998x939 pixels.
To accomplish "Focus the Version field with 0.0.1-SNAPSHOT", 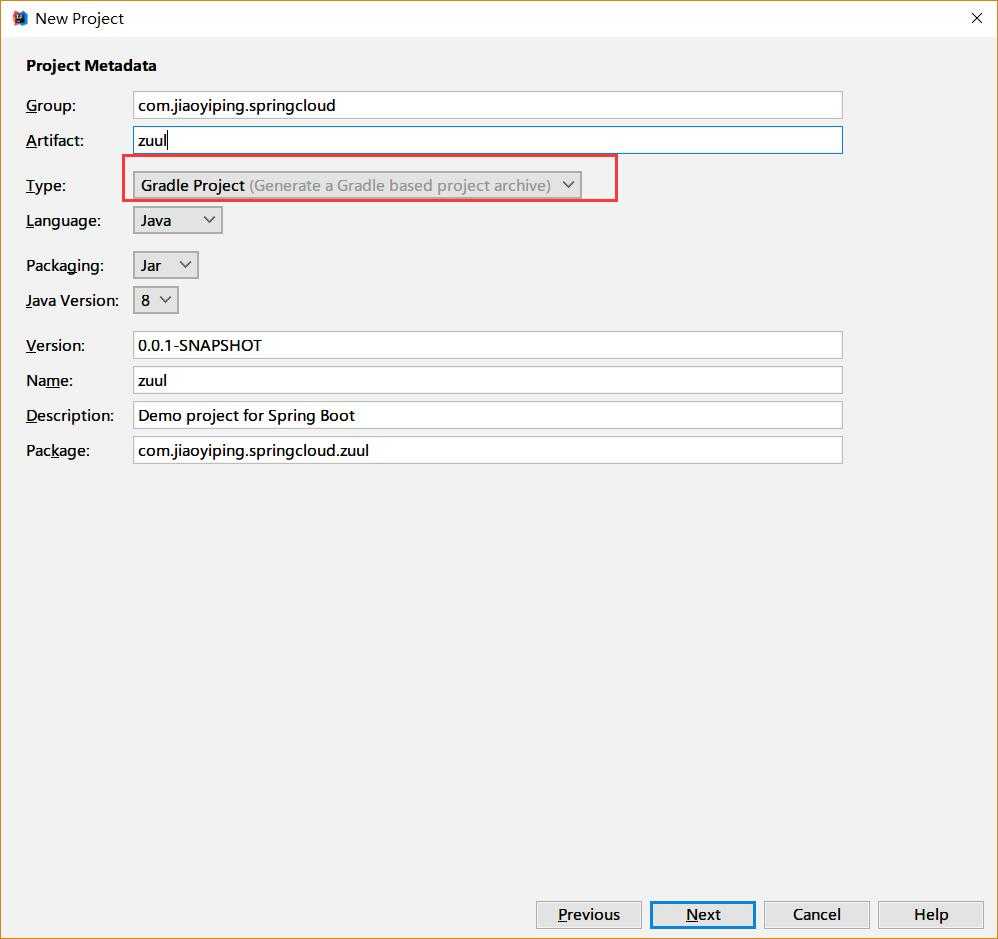I will [488, 345].
